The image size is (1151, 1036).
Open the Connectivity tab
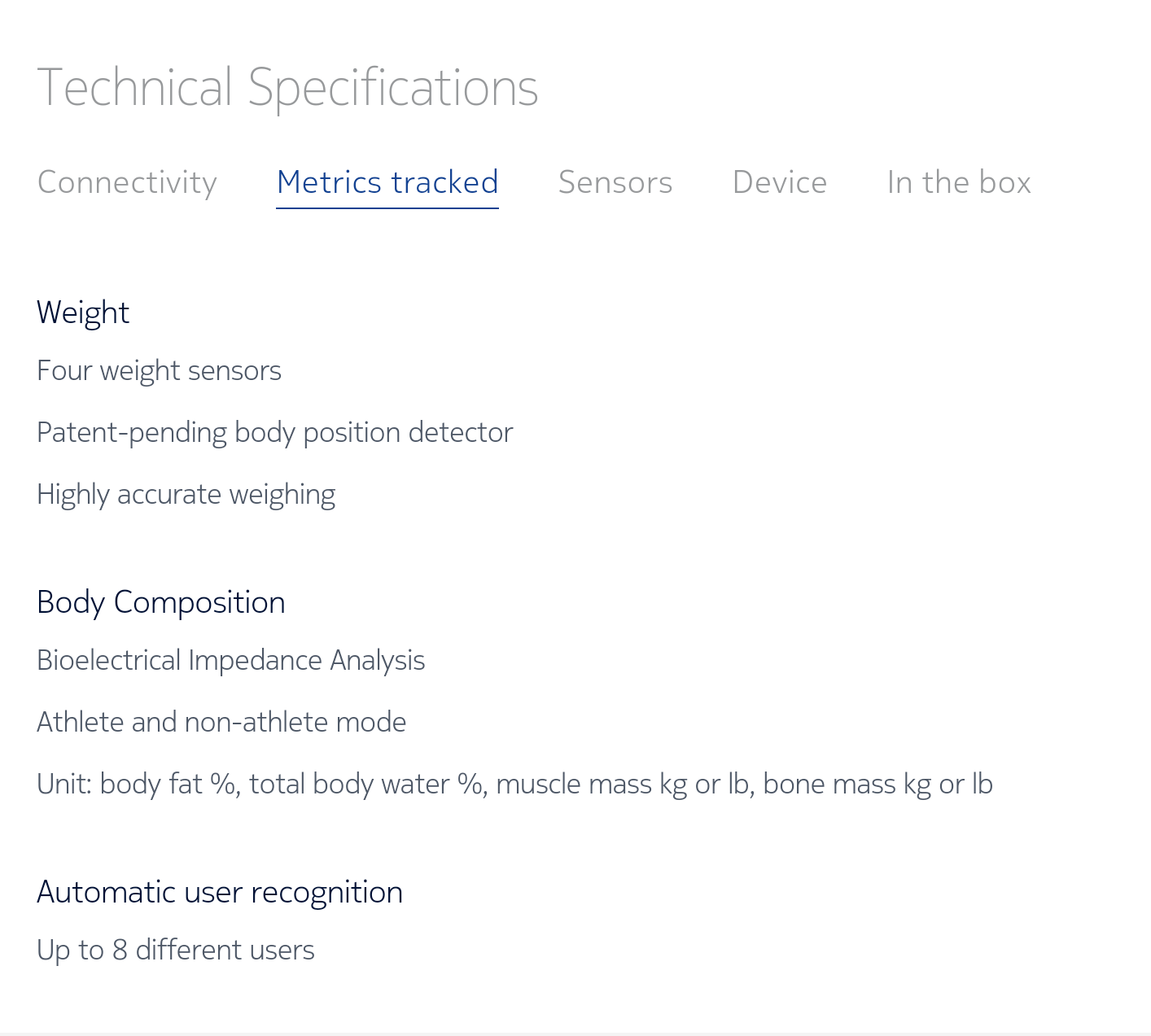tap(127, 182)
